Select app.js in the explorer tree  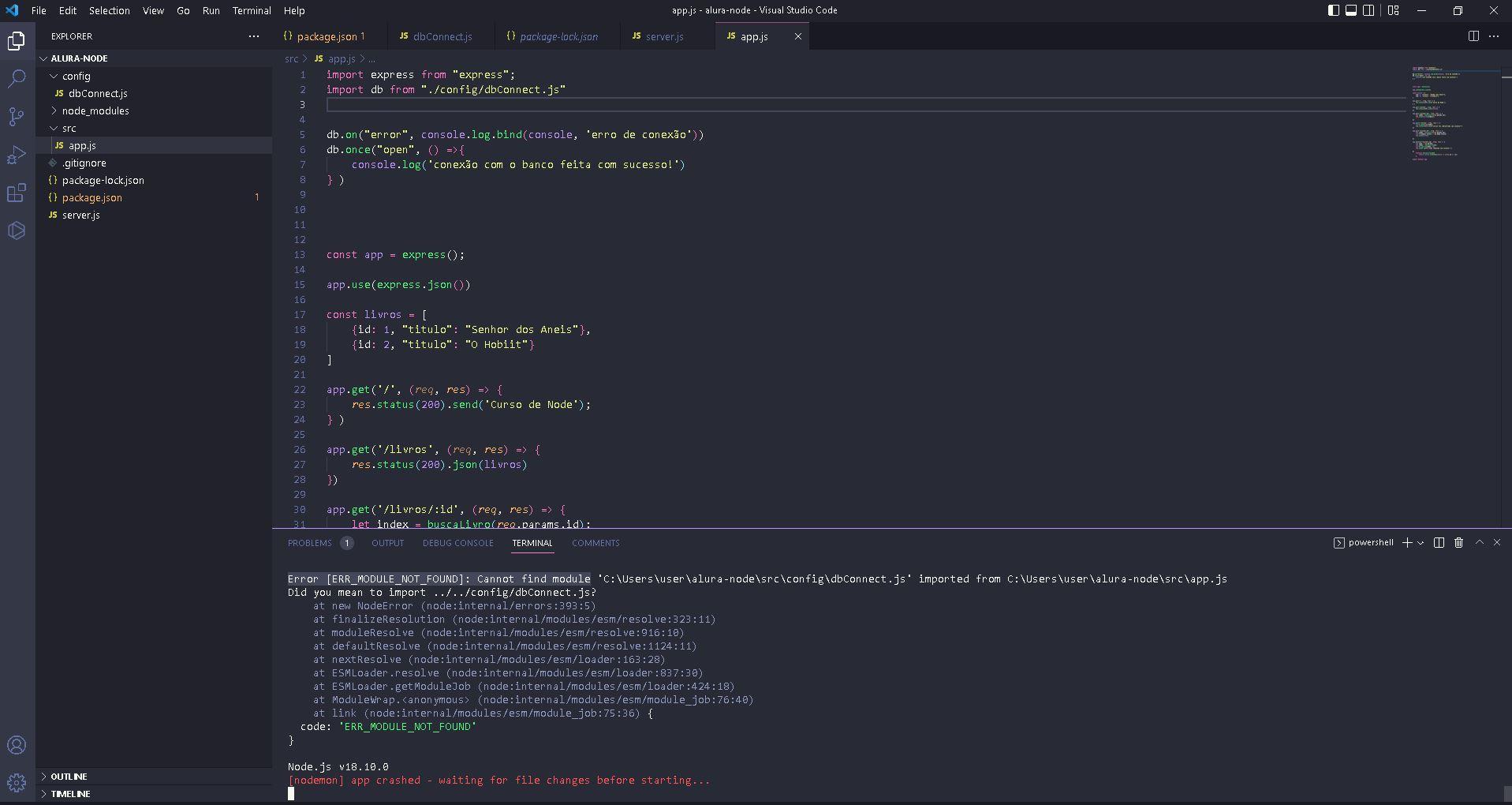(154, 145)
